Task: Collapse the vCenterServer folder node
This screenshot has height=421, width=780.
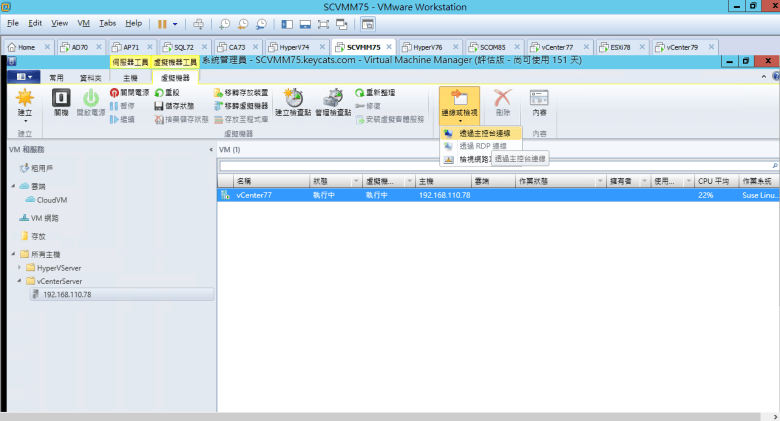Action: [x=20, y=282]
